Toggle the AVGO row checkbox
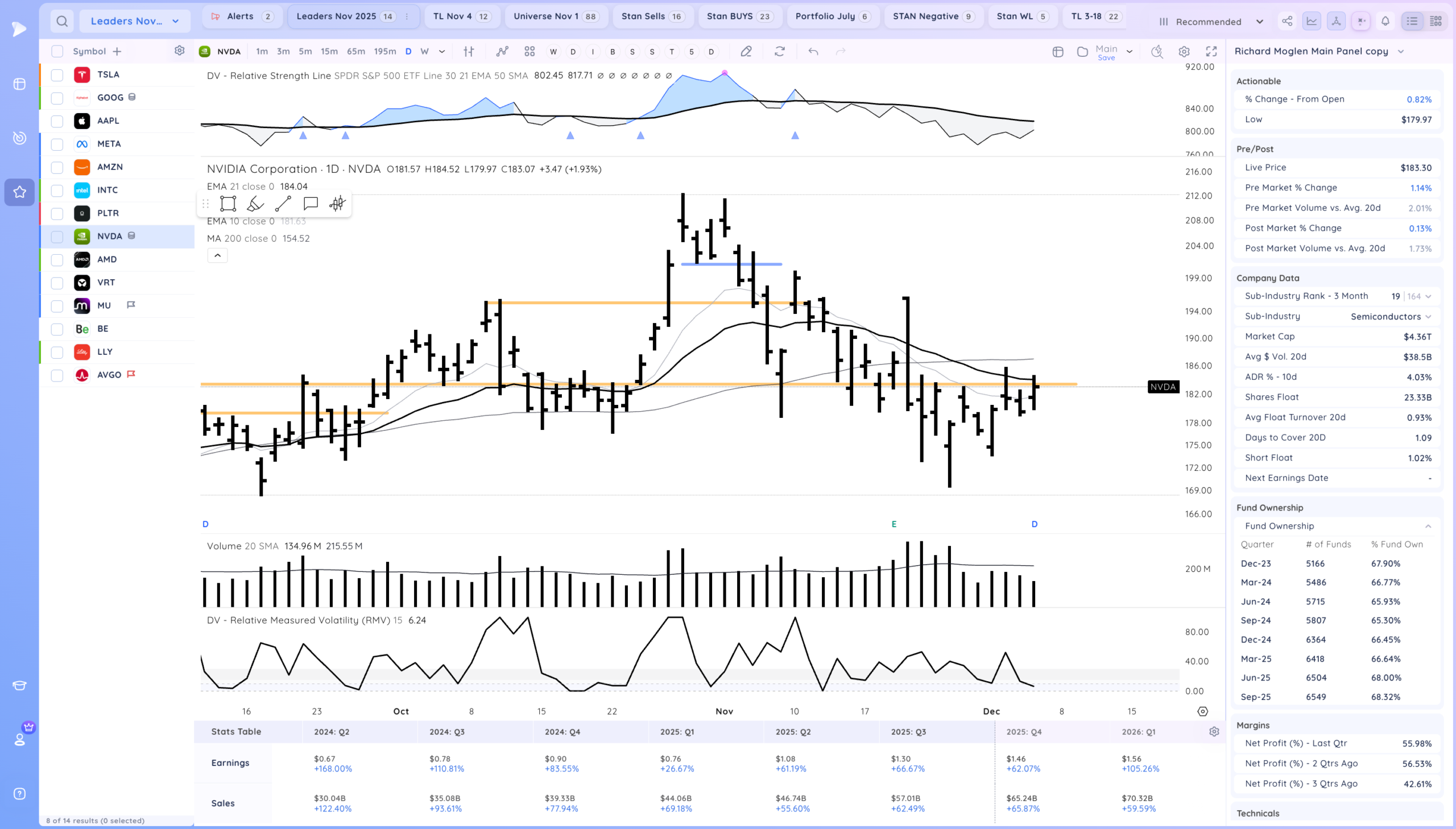Viewport: 1456px width, 829px height. point(57,375)
